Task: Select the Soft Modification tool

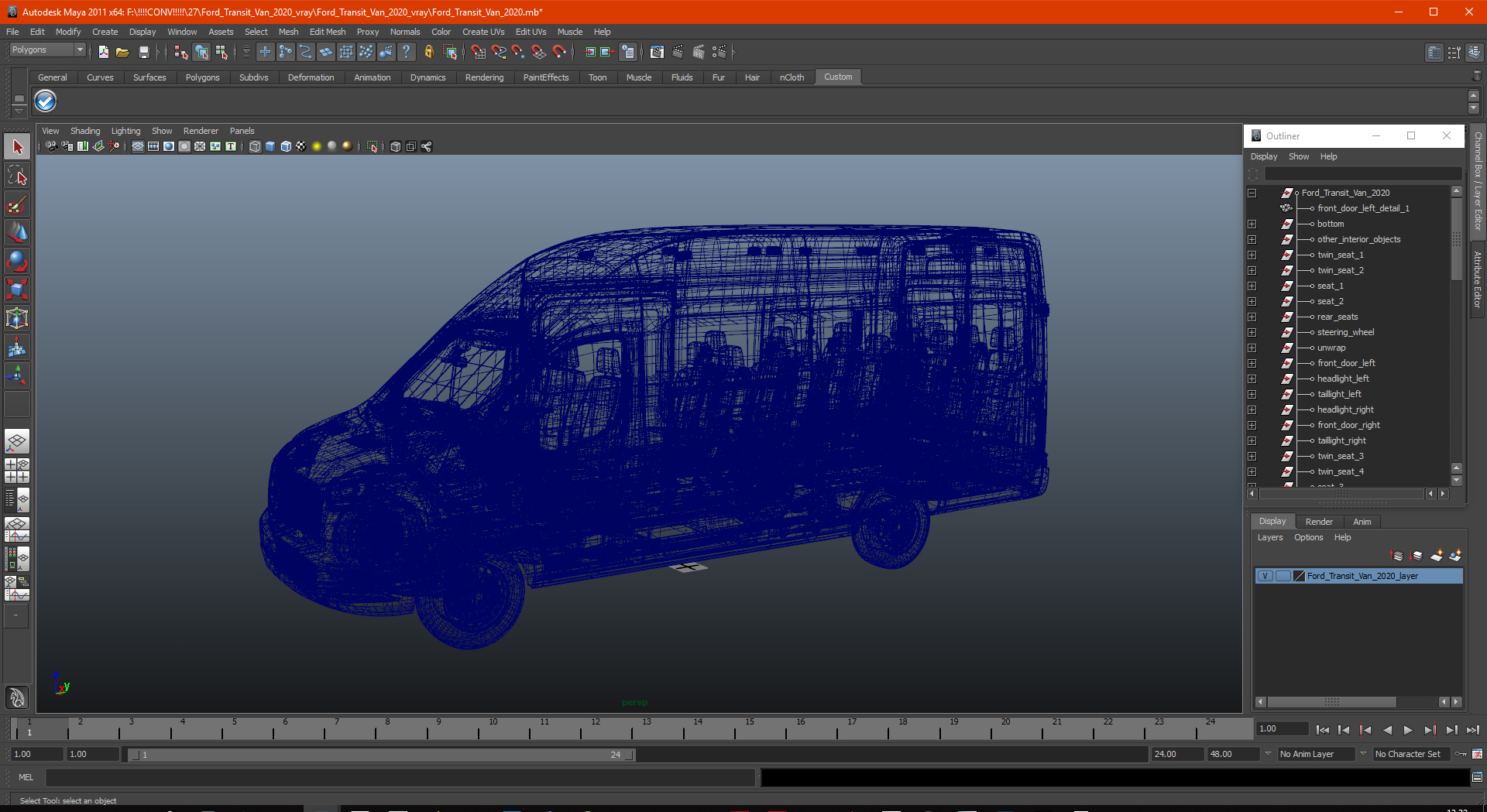Action: pos(17,347)
